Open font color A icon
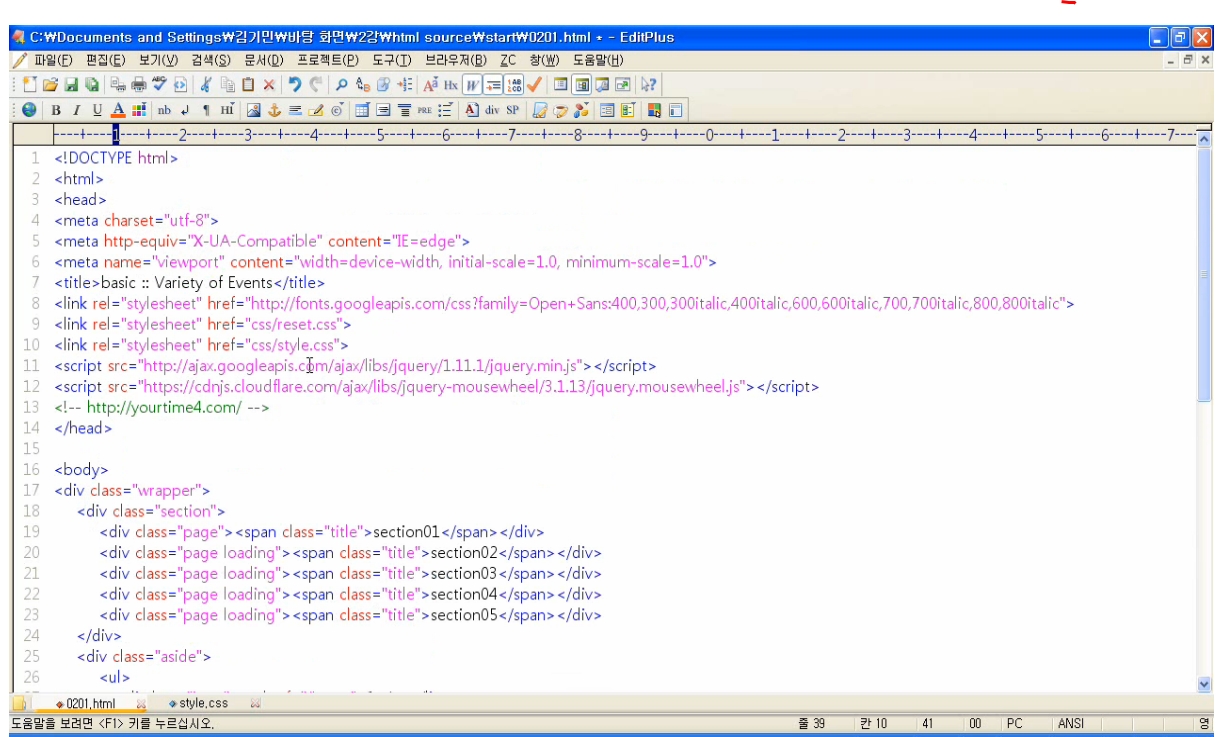 tap(117, 110)
